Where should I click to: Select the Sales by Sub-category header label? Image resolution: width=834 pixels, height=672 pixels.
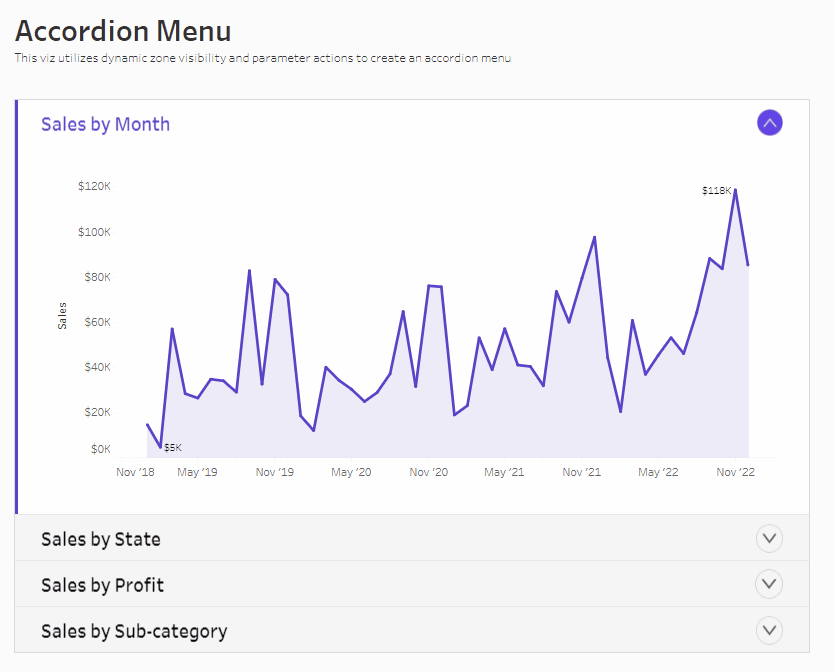[x=134, y=631]
